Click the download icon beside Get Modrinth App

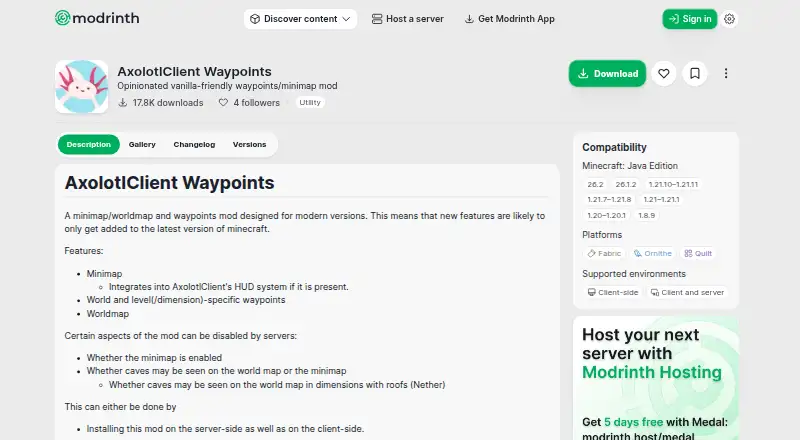pos(469,19)
